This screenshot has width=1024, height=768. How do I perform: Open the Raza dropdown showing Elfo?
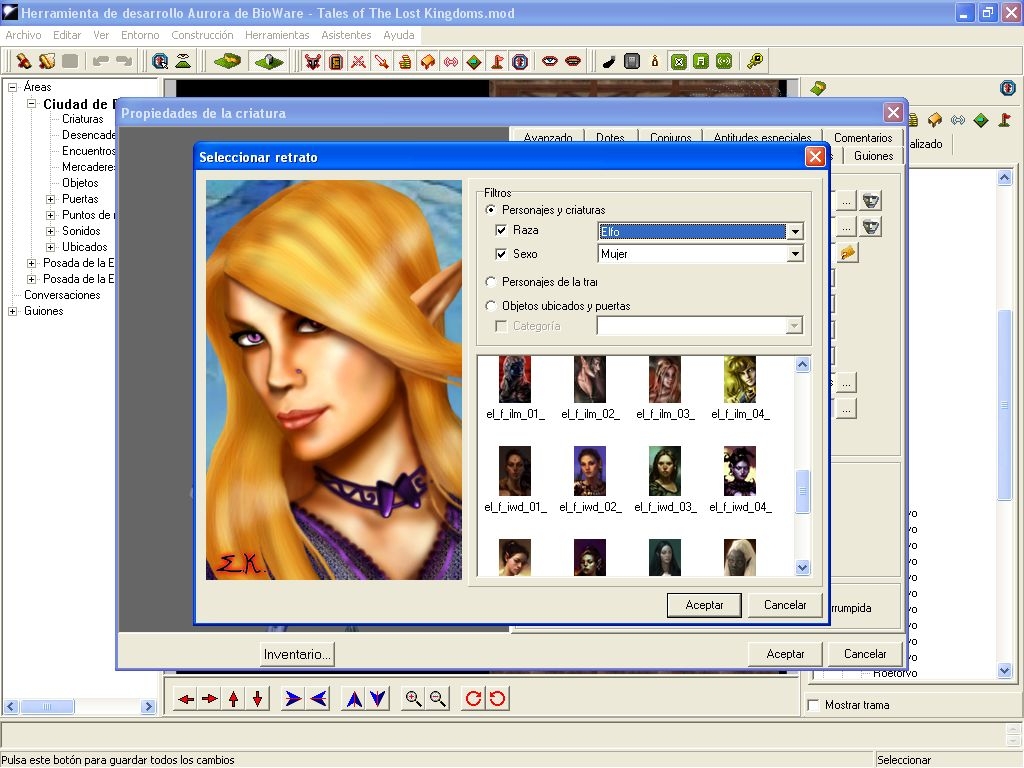(x=795, y=232)
